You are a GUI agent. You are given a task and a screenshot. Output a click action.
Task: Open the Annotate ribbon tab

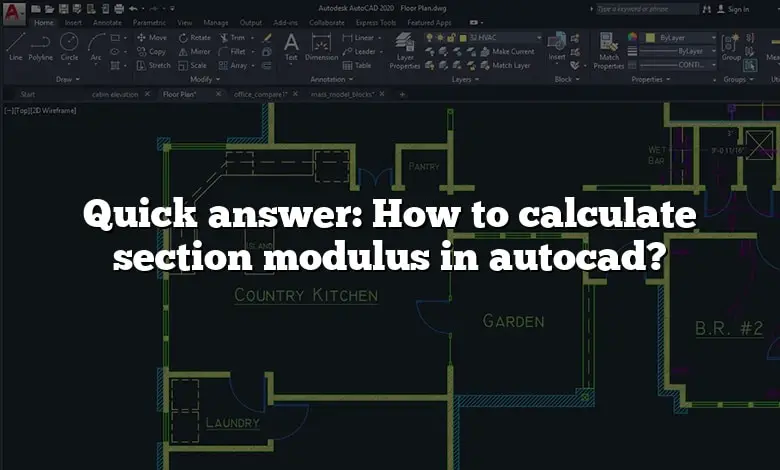(107, 22)
